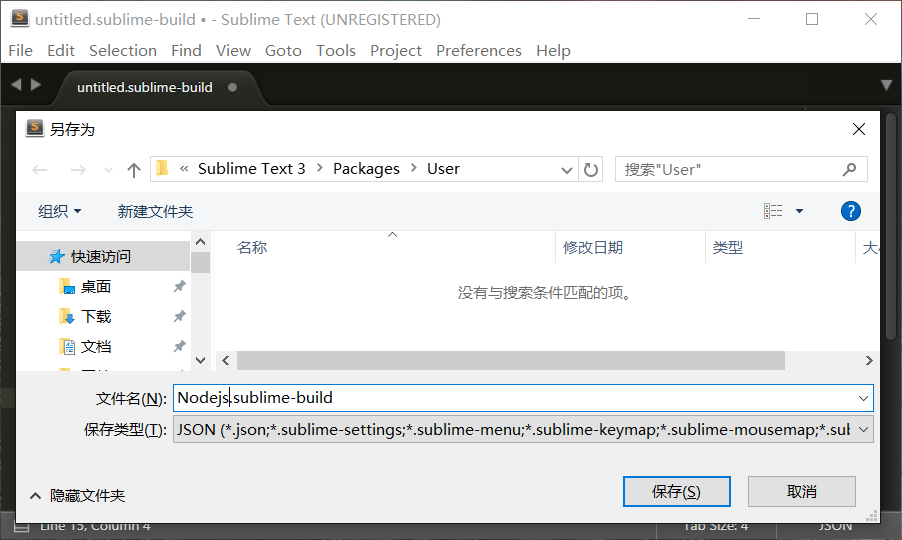The width and height of the screenshot is (902, 540).
Task: Click the Sublime Text title bar icon
Action: click(20, 18)
